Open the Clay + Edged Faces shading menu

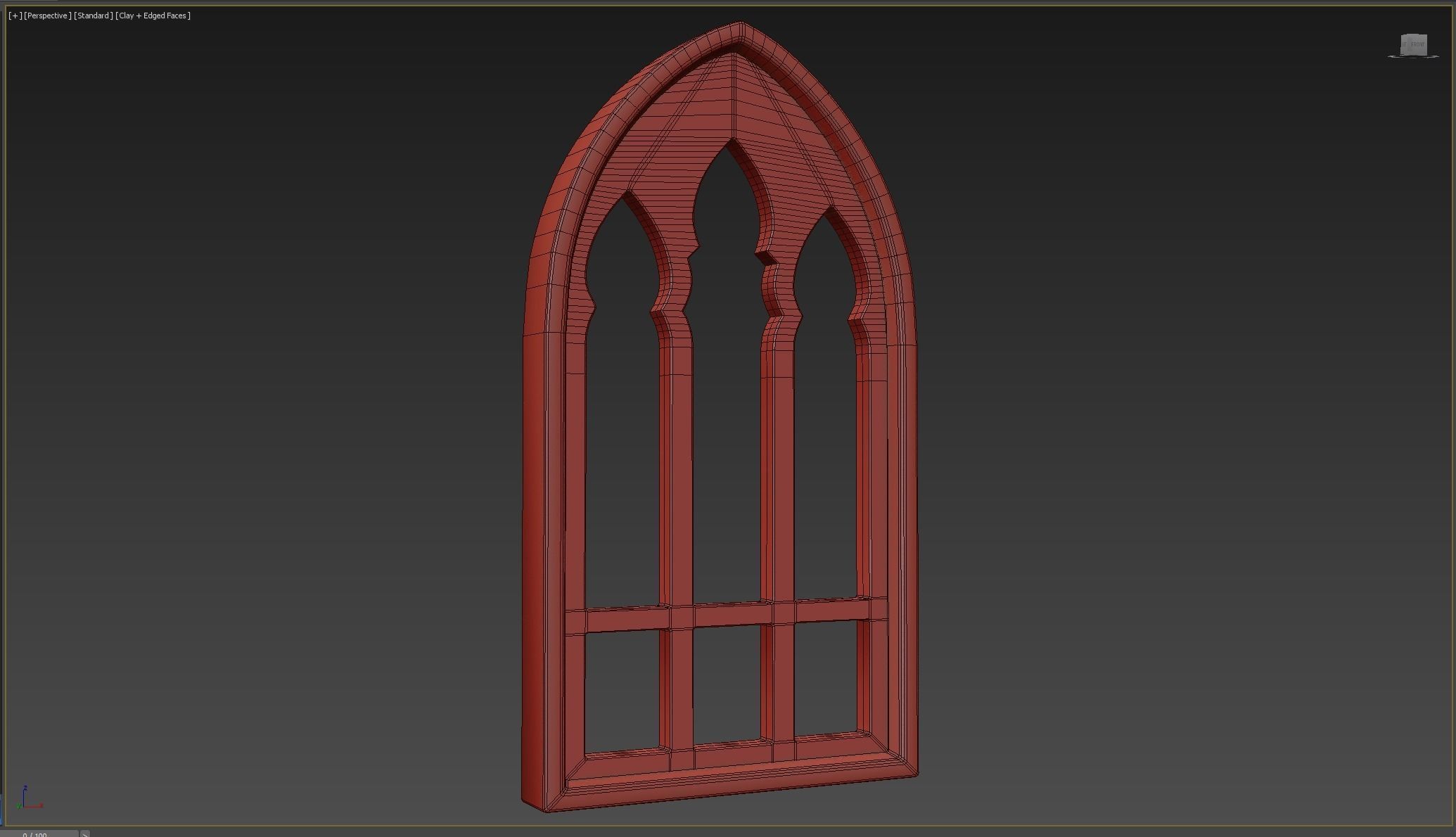[152, 15]
